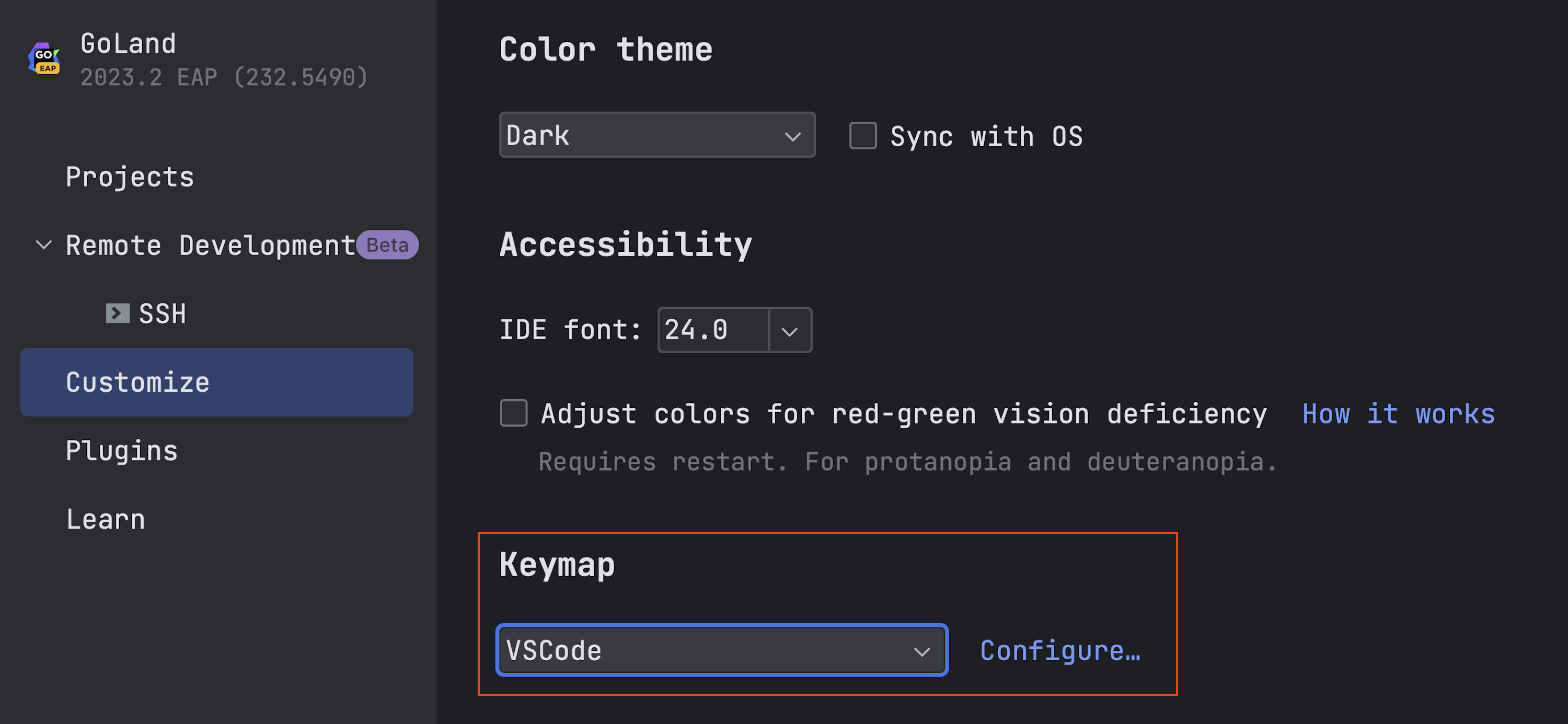The height and width of the screenshot is (724, 1568).
Task: Toggle red-green vision deficiency color adjustment
Action: point(514,414)
